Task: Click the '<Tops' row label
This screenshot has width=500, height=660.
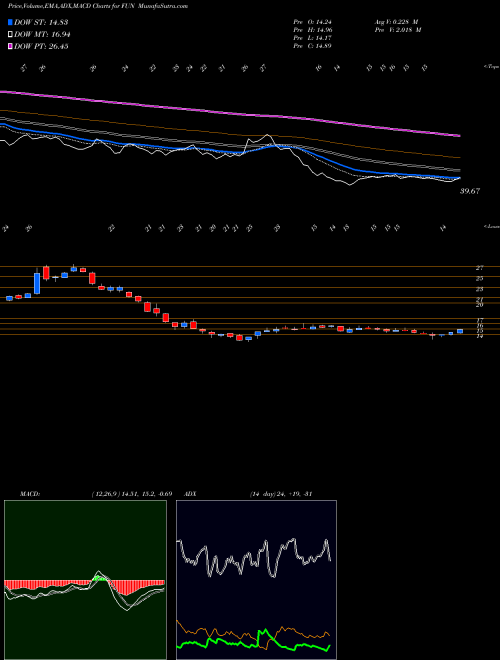Action: coord(491,67)
